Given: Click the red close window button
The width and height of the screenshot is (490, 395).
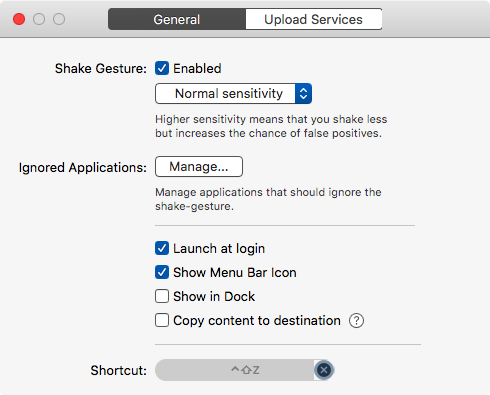Looking at the screenshot, I should 19,19.
